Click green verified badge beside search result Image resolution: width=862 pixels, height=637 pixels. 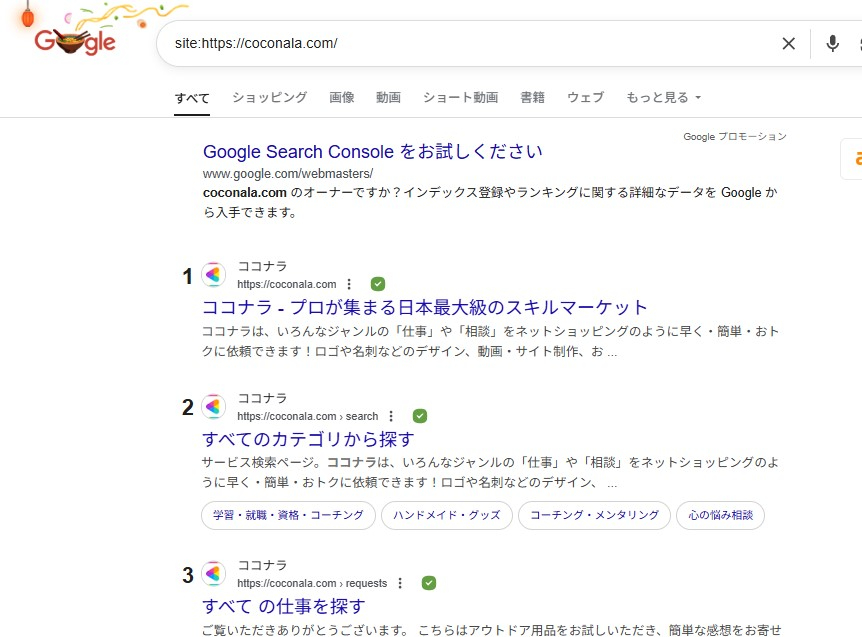pyautogui.click(x=420, y=416)
